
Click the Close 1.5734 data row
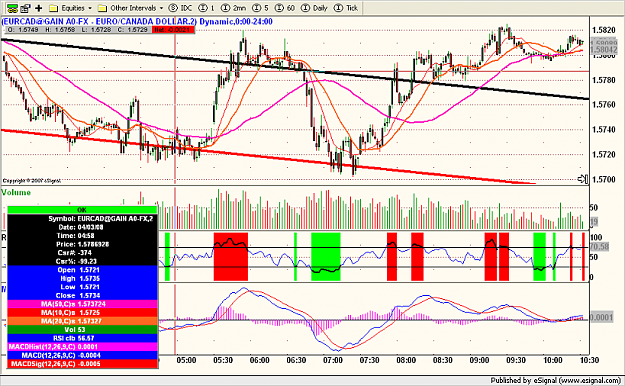click(82, 295)
